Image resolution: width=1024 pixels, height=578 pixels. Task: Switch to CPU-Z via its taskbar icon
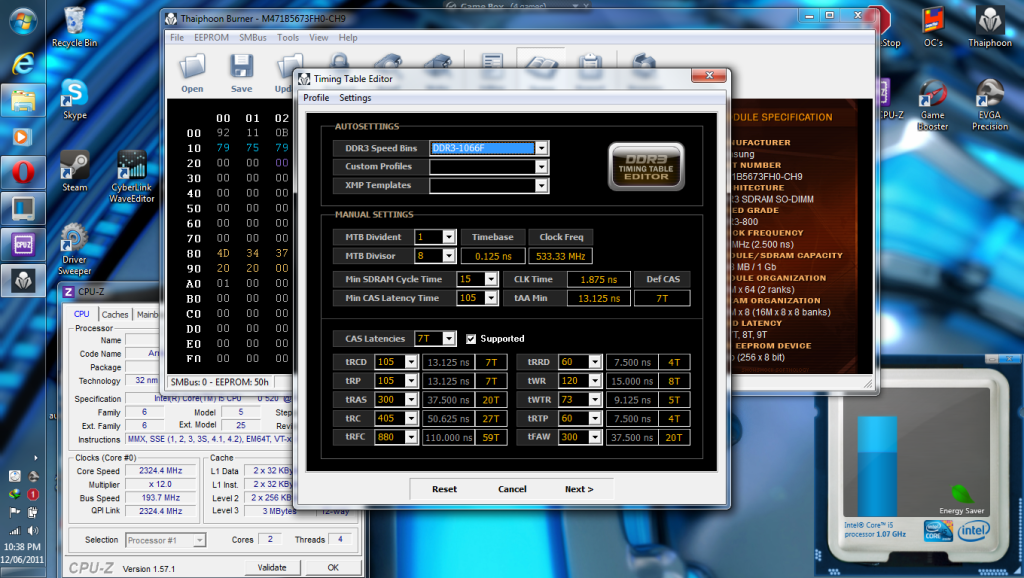pyautogui.click(x=23, y=244)
